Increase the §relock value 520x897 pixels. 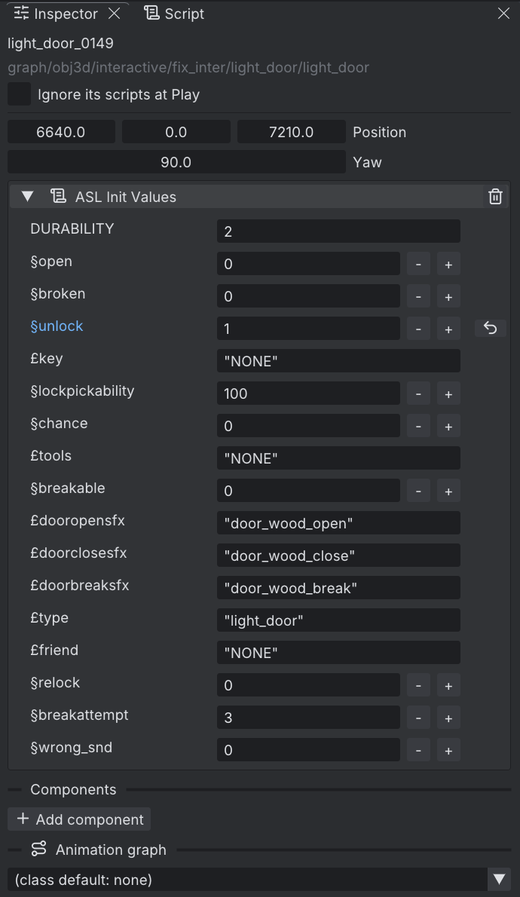click(448, 685)
